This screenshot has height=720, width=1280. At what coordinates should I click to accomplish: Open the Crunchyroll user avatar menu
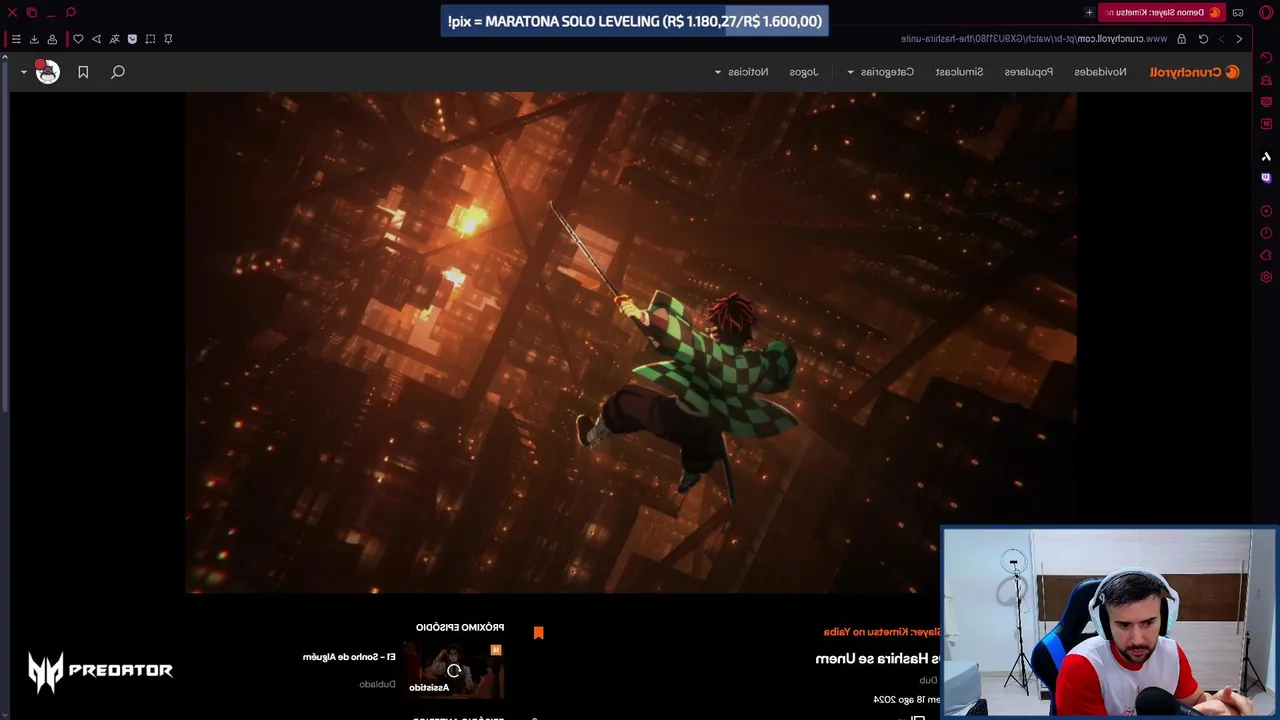point(47,72)
